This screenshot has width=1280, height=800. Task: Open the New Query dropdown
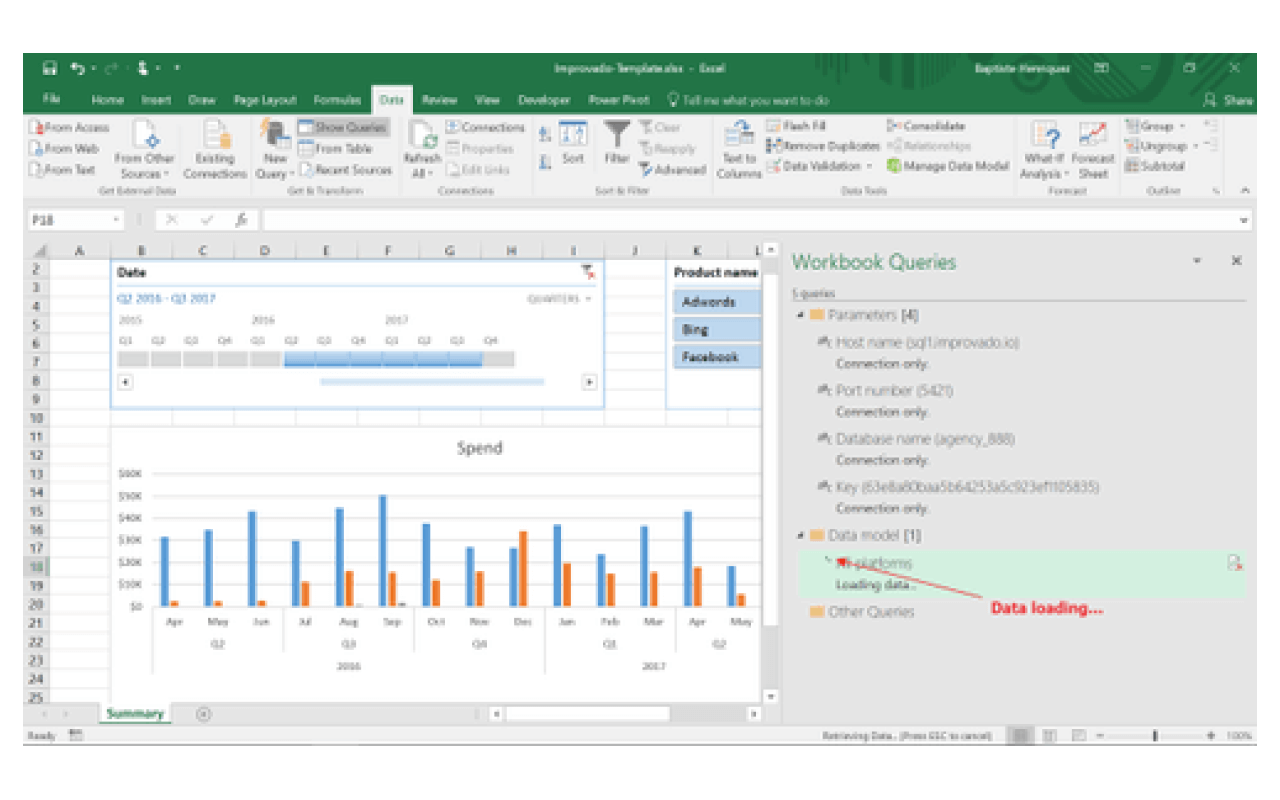point(275,149)
